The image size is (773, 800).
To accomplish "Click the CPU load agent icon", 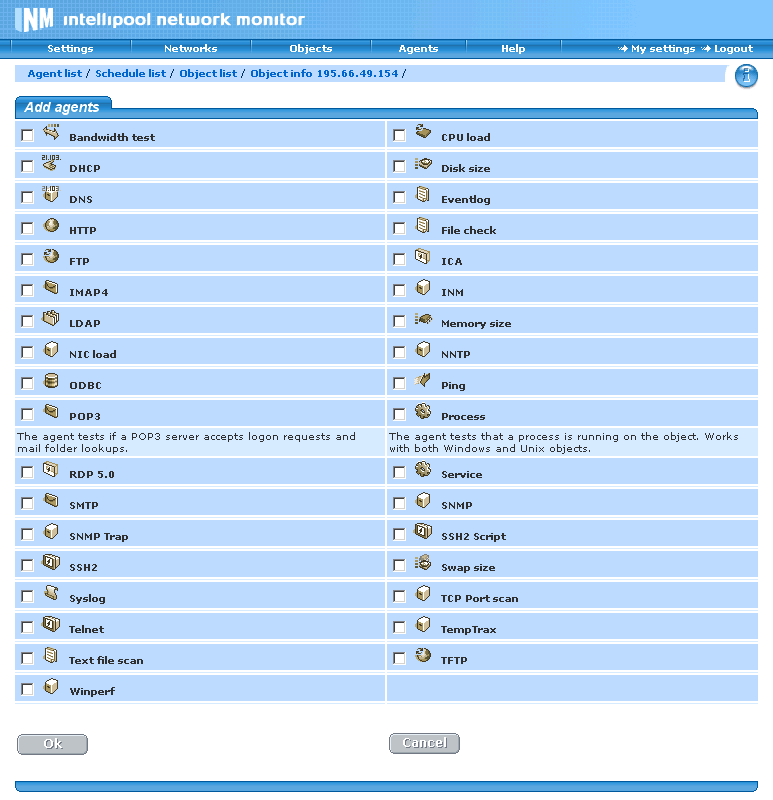I will [423, 133].
